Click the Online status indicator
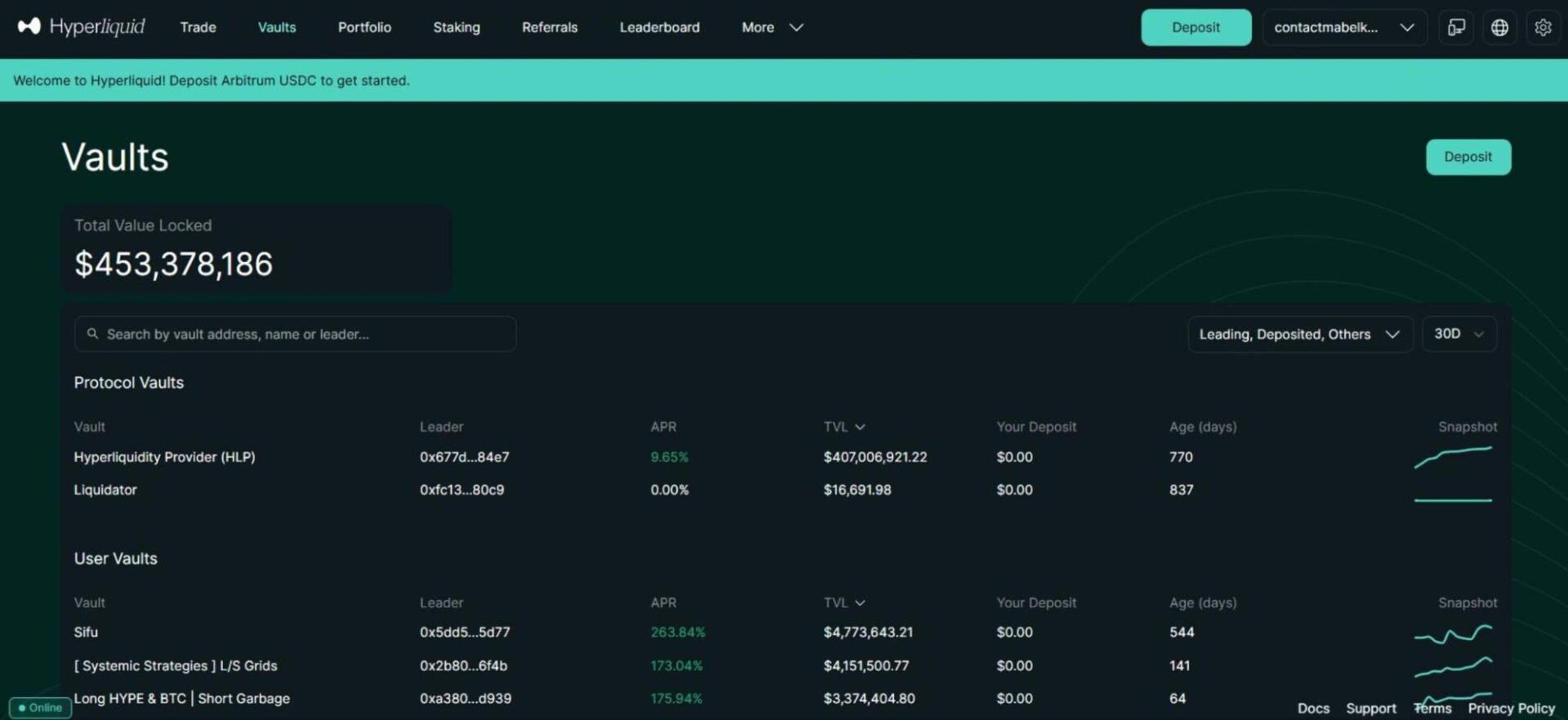Viewport: 1568px width, 720px height. pyautogui.click(x=40, y=708)
